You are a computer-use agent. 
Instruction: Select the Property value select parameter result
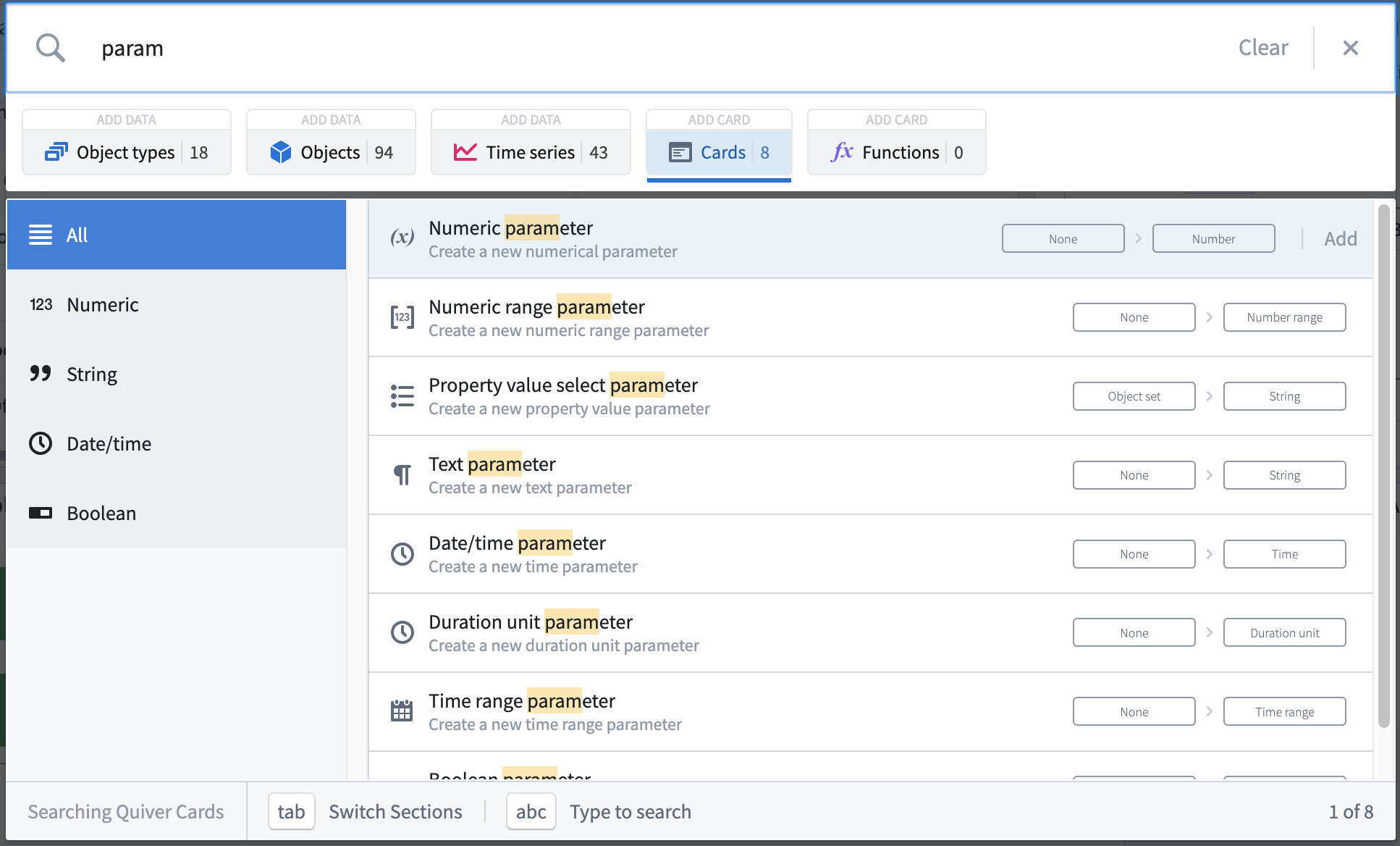871,396
